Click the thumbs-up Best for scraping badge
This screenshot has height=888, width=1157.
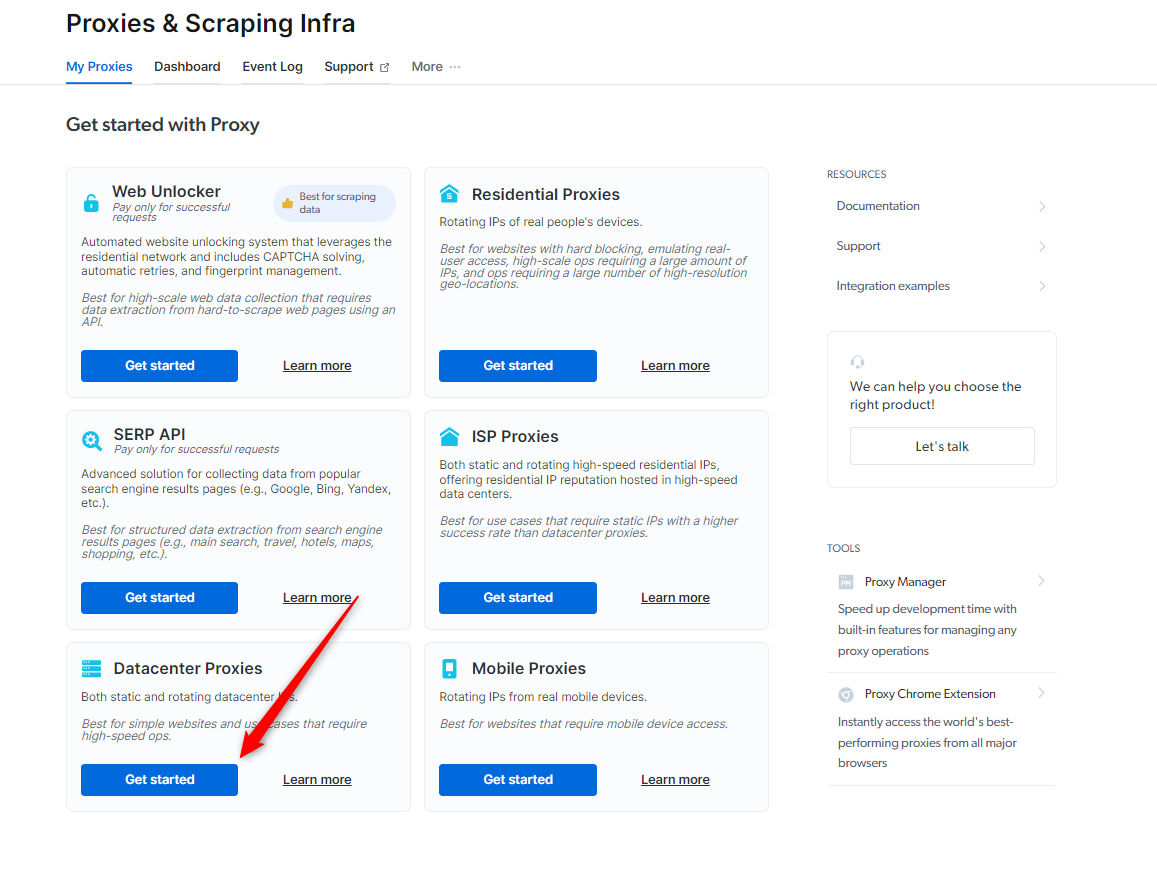(x=334, y=203)
